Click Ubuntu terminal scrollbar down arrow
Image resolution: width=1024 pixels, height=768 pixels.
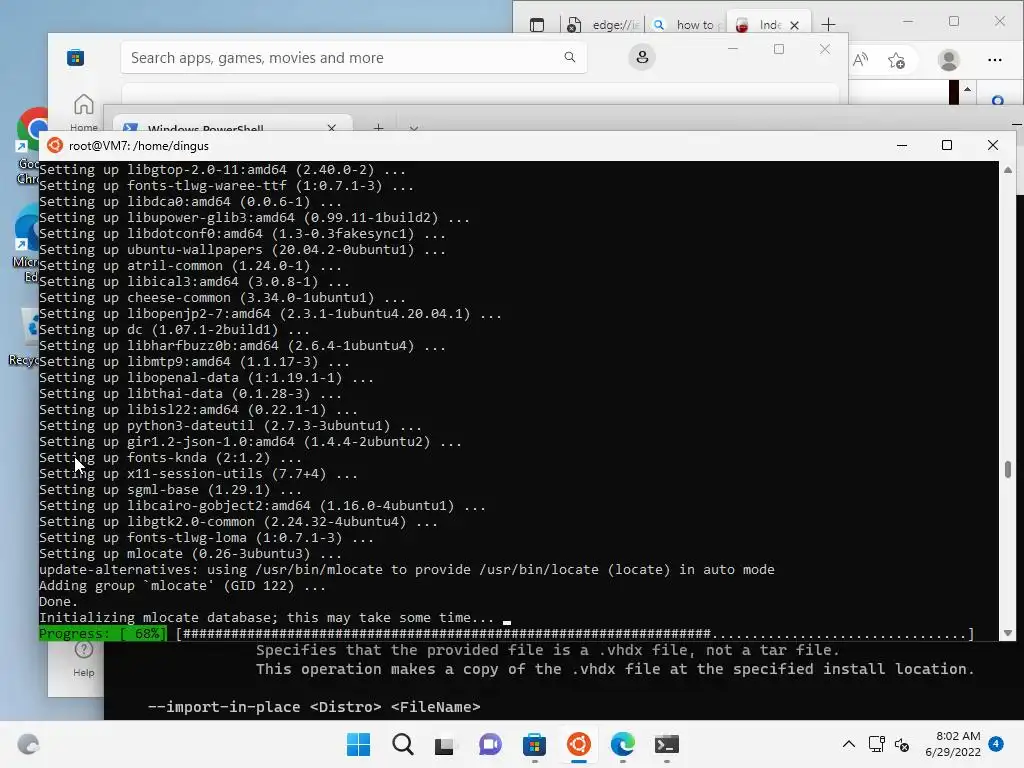(1008, 633)
